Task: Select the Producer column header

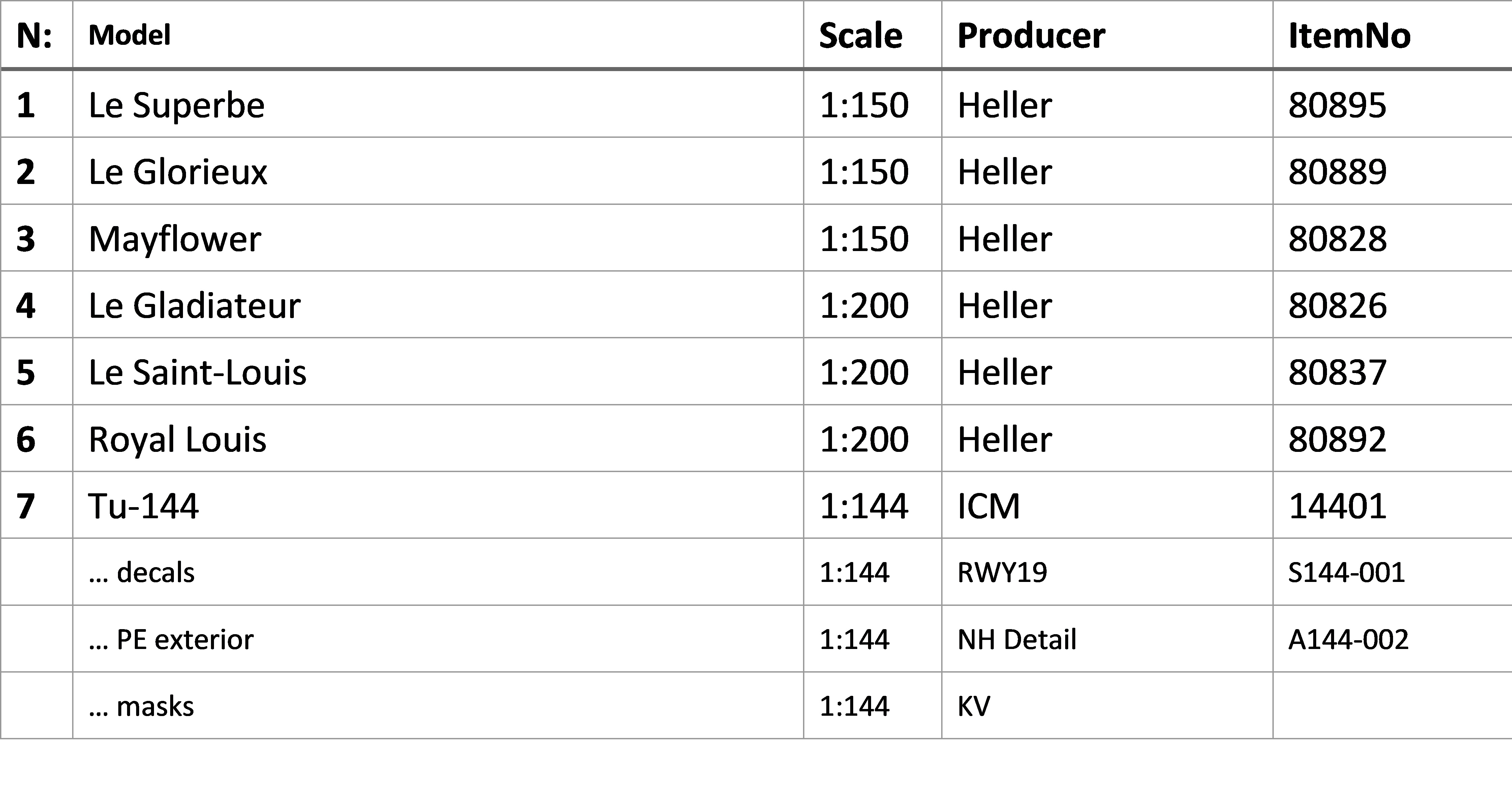Action: (x=1107, y=35)
